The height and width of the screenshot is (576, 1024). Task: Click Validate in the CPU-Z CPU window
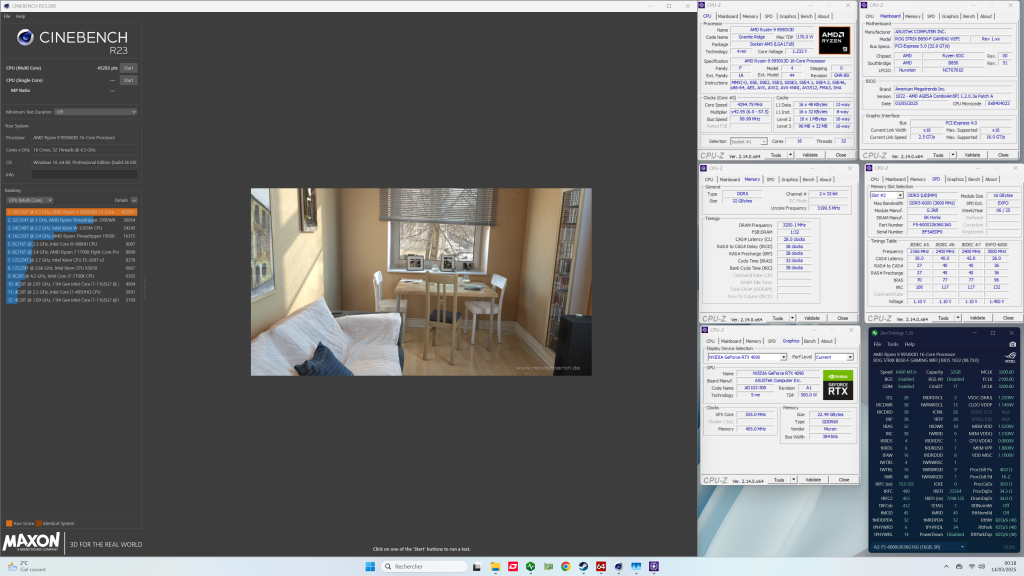click(x=810, y=155)
